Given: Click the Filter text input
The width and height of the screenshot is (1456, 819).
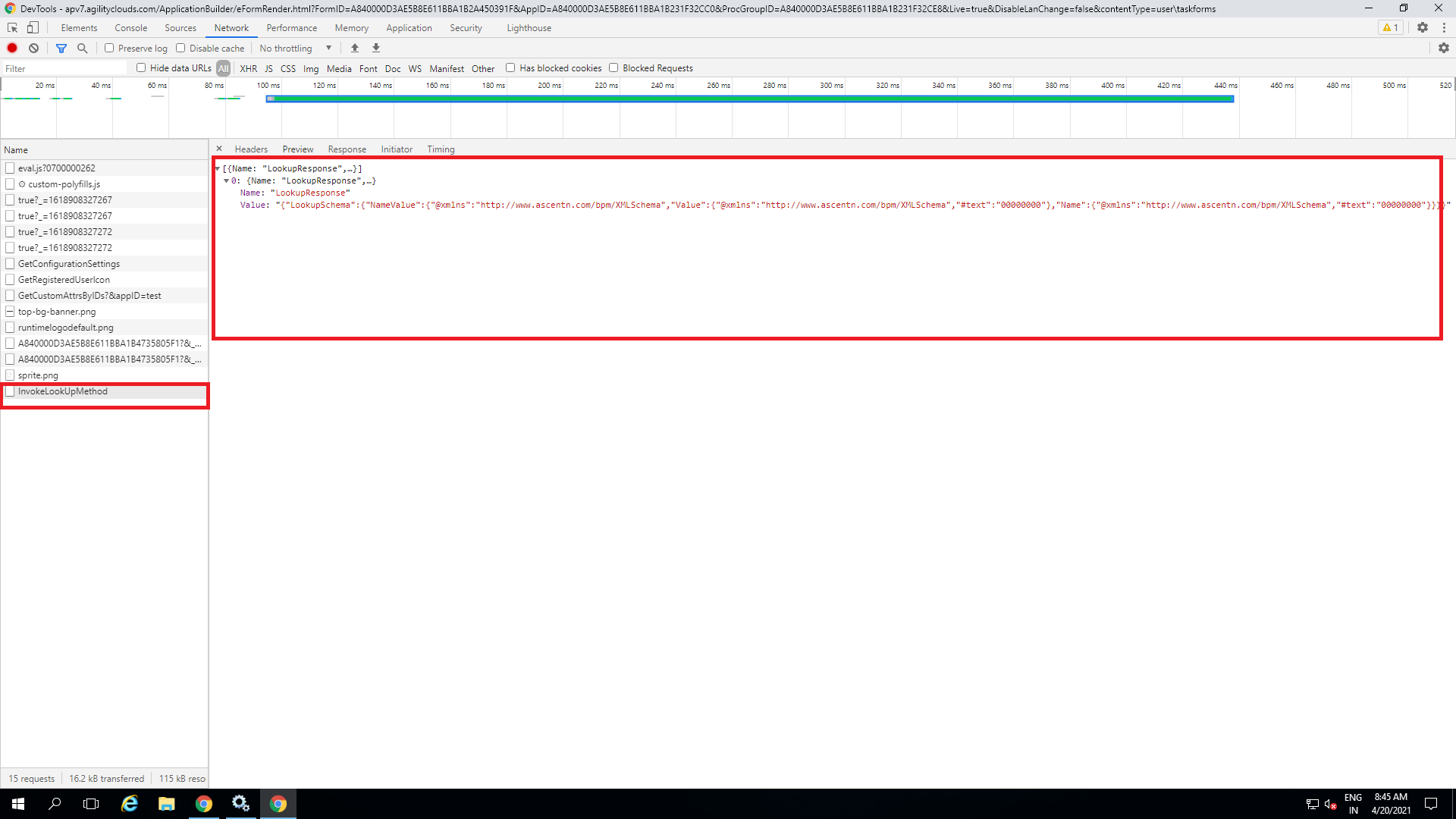Looking at the screenshot, I should [x=64, y=68].
